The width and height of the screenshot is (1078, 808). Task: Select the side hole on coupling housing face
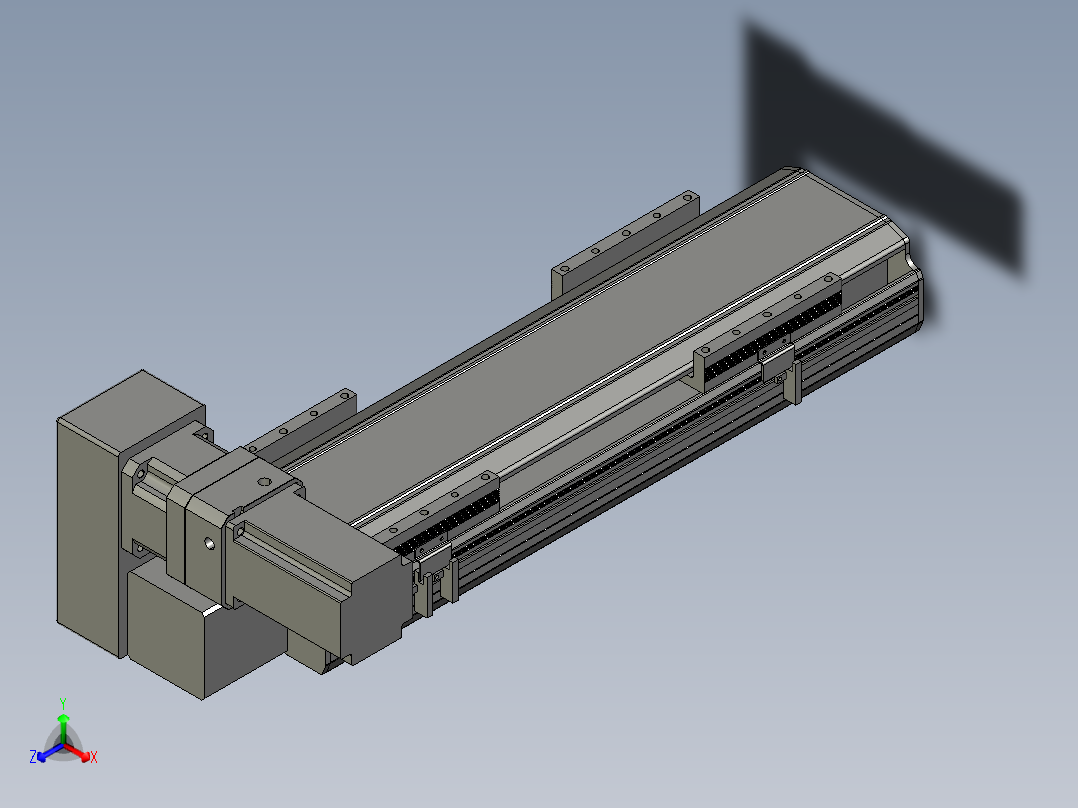pyautogui.click(x=210, y=544)
